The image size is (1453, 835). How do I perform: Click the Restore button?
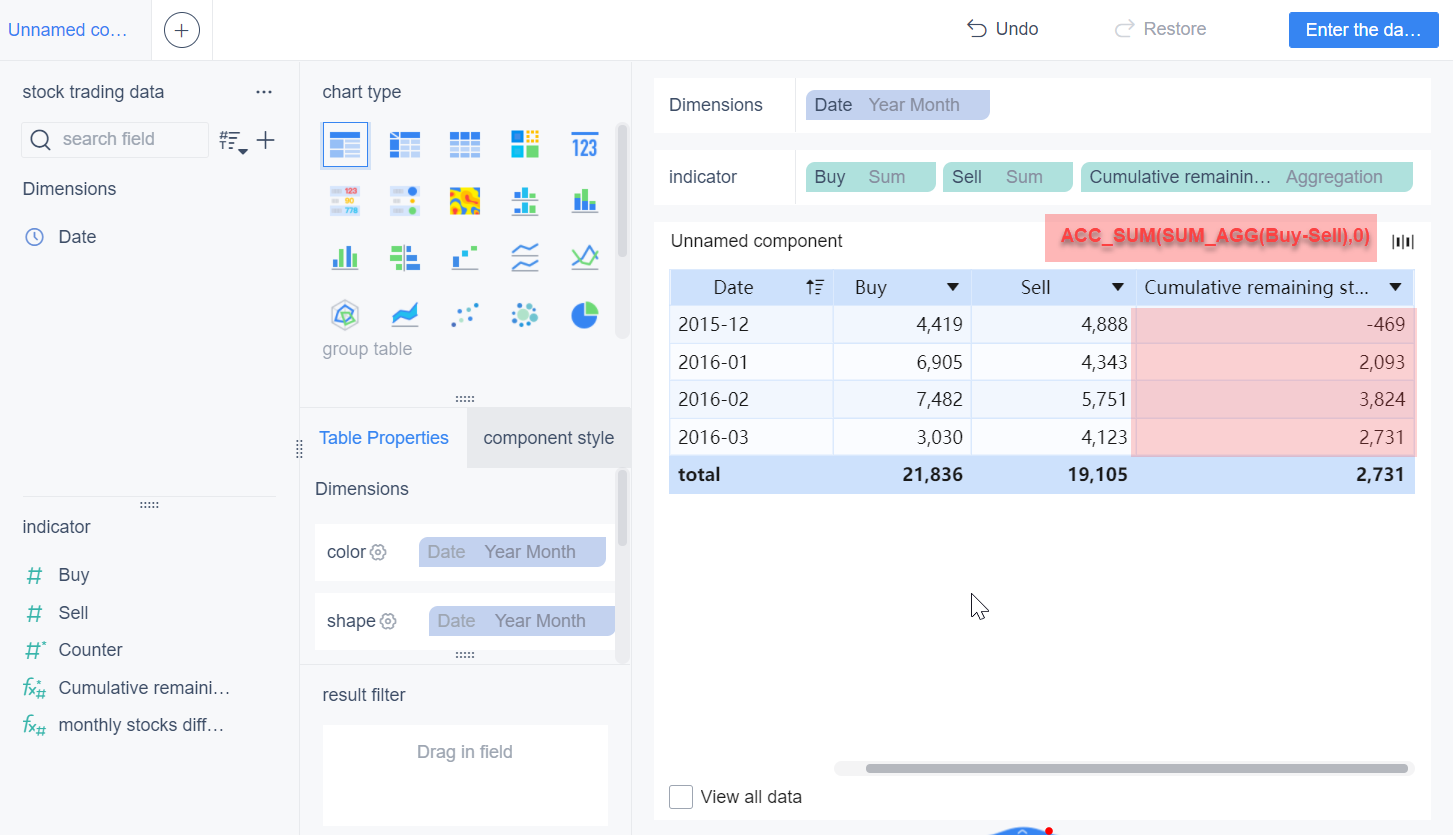point(1160,29)
